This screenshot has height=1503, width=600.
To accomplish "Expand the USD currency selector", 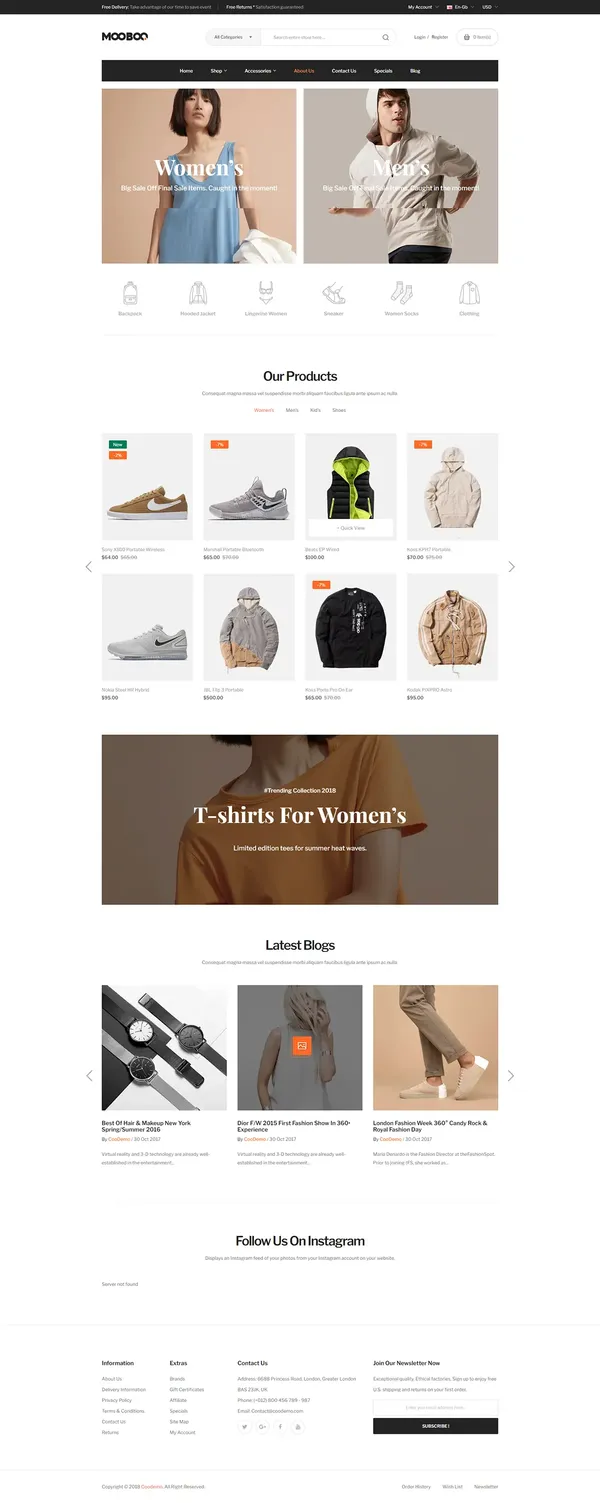I will pyautogui.click(x=490, y=7).
